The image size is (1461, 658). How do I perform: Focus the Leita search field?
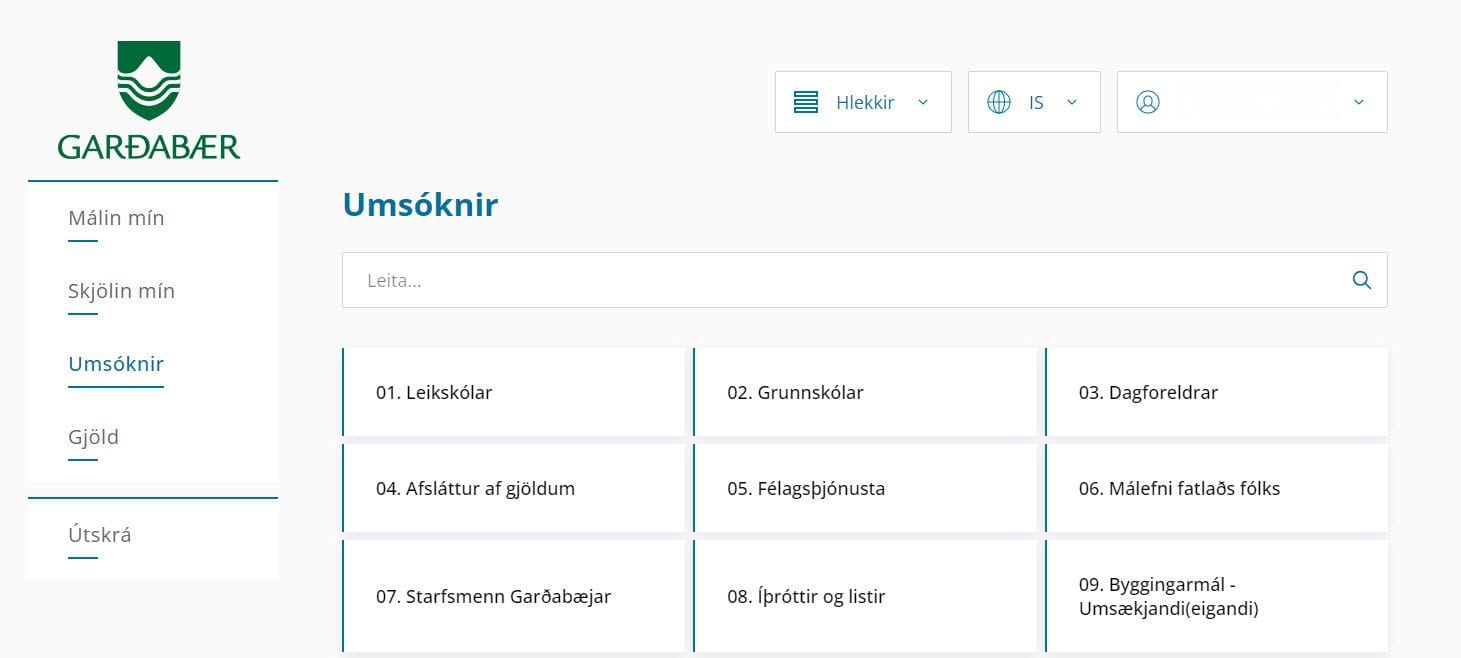click(x=840, y=280)
